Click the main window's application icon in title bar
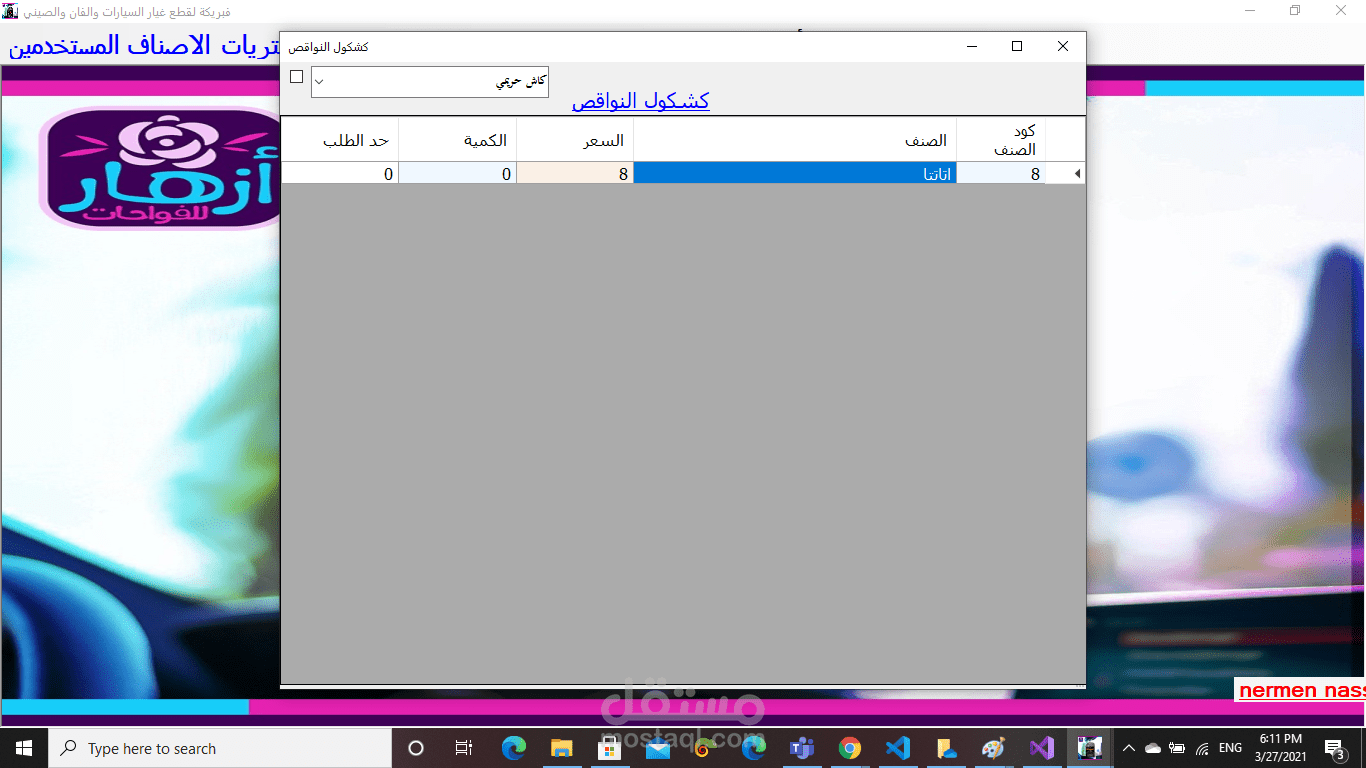The image size is (1366, 768). click(11, 11)
